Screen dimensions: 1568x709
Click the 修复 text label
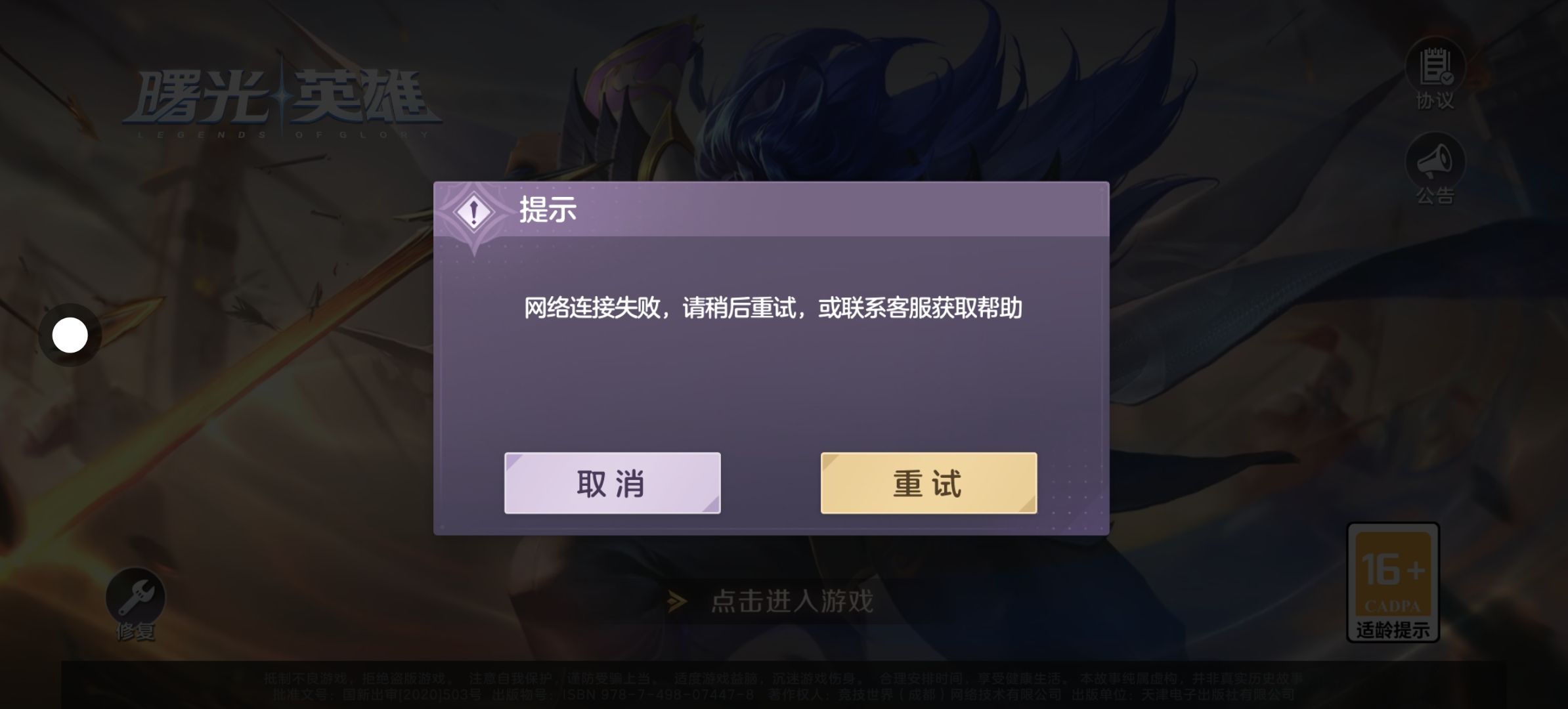coord(135,631)
